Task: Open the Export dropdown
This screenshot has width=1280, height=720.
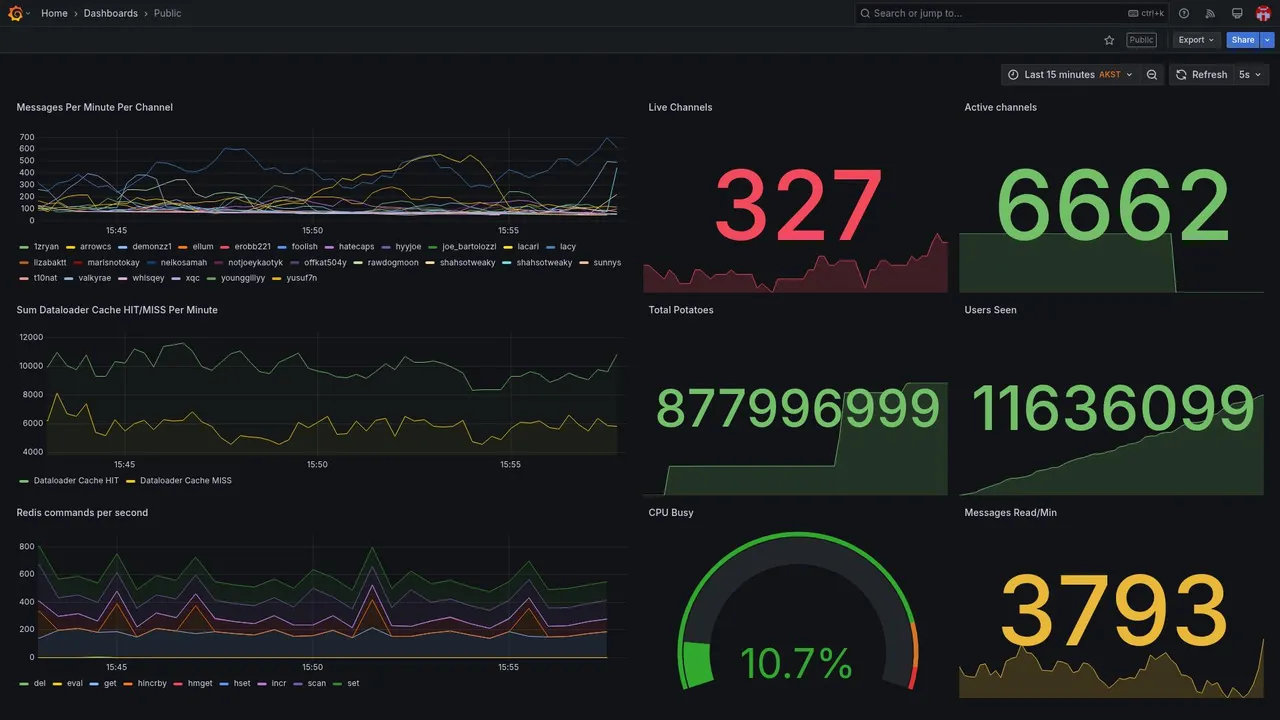Action: coord(1196,40)
